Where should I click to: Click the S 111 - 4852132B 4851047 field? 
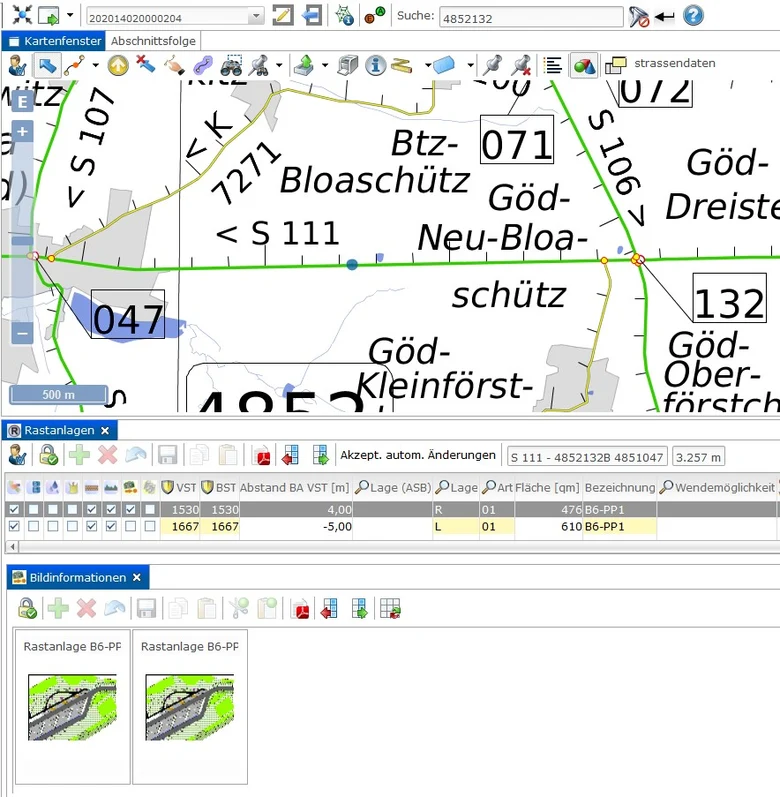[x=587, y=457]
